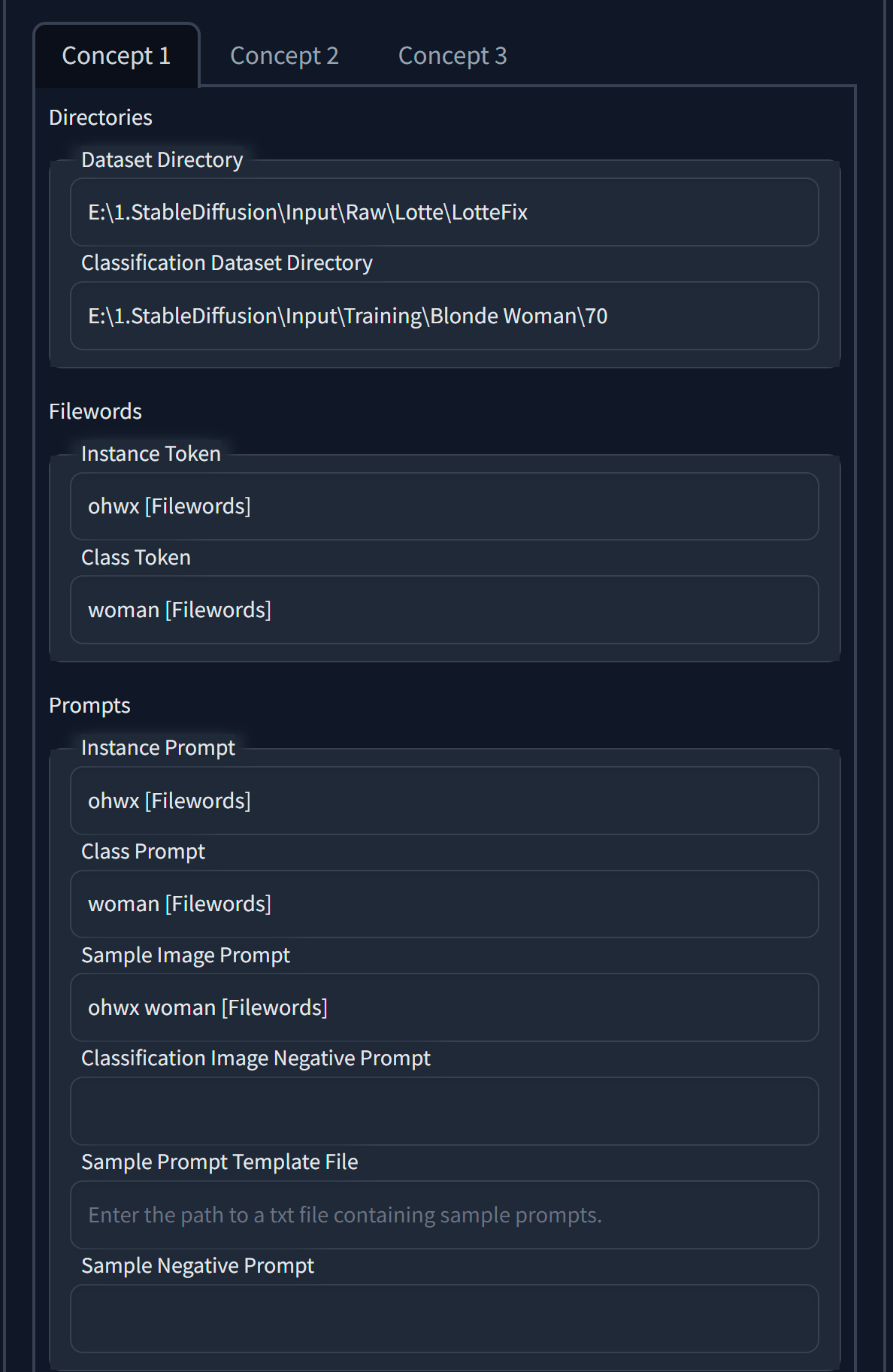Select the Concept 3 tab
This screenshot has height=1372, width=893.
[453, 56]
